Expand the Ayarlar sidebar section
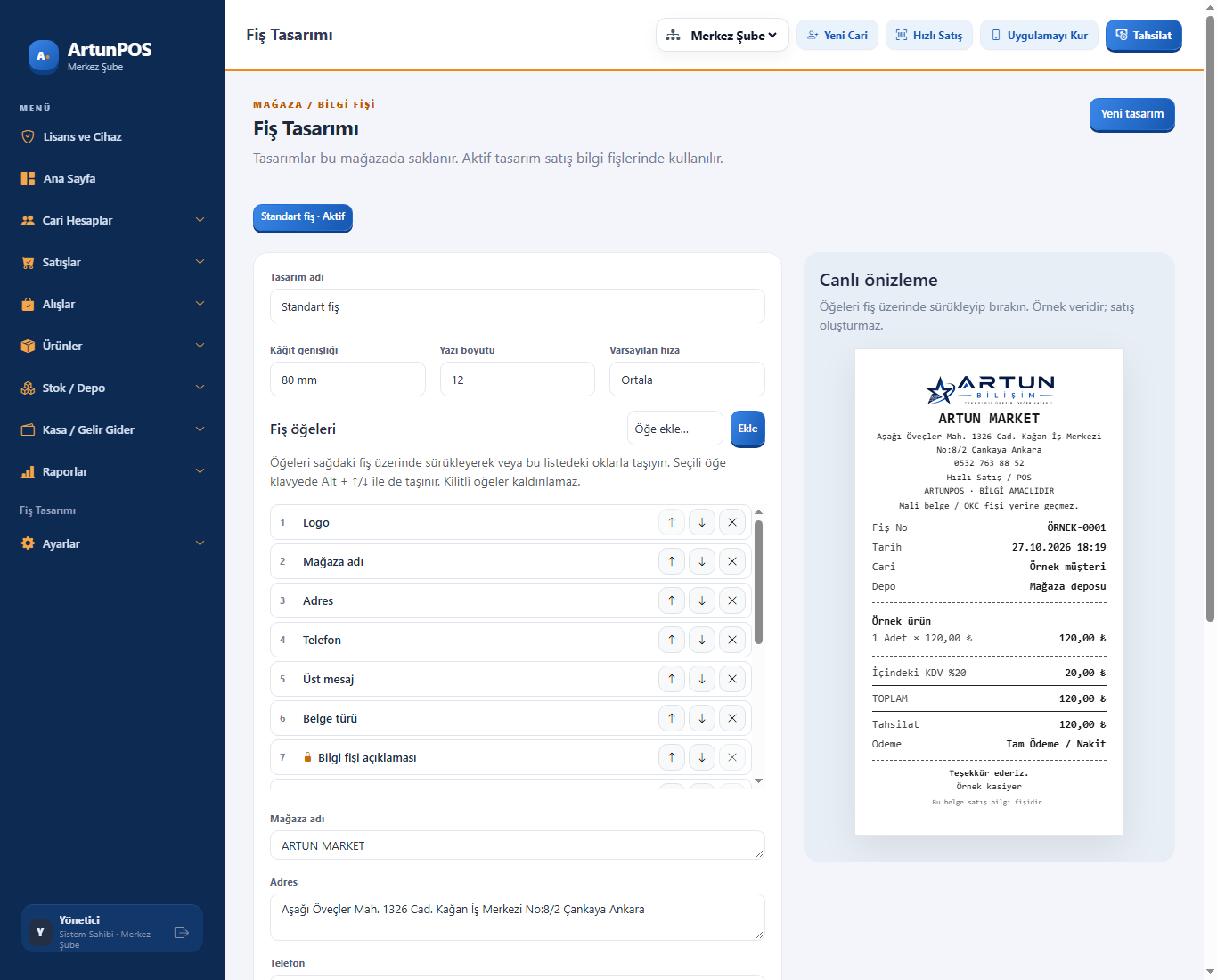The width and height of the screenshot is (1217, 980). coord(112,543)
